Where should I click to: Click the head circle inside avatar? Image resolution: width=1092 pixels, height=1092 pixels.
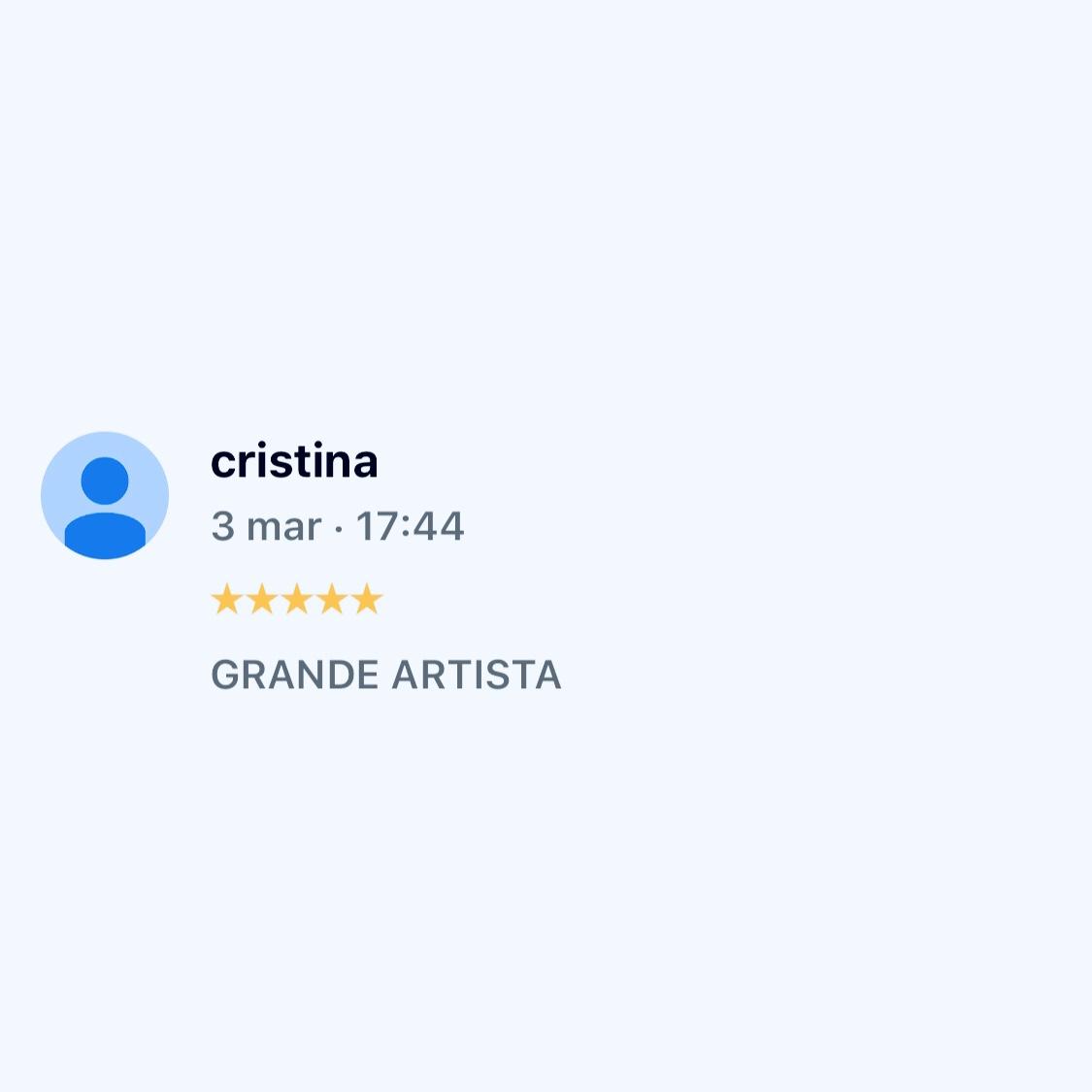click(105, 480)
